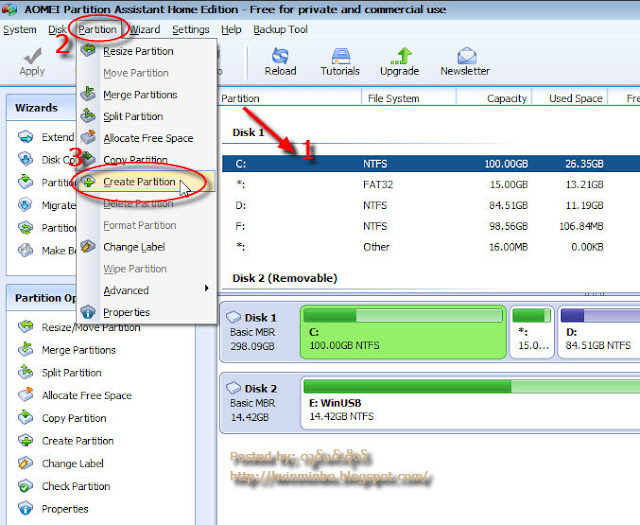Viewport: 640px width, 525px height.
Task: Click Extend wizard icon in sidebar
Action: [25, 137]
